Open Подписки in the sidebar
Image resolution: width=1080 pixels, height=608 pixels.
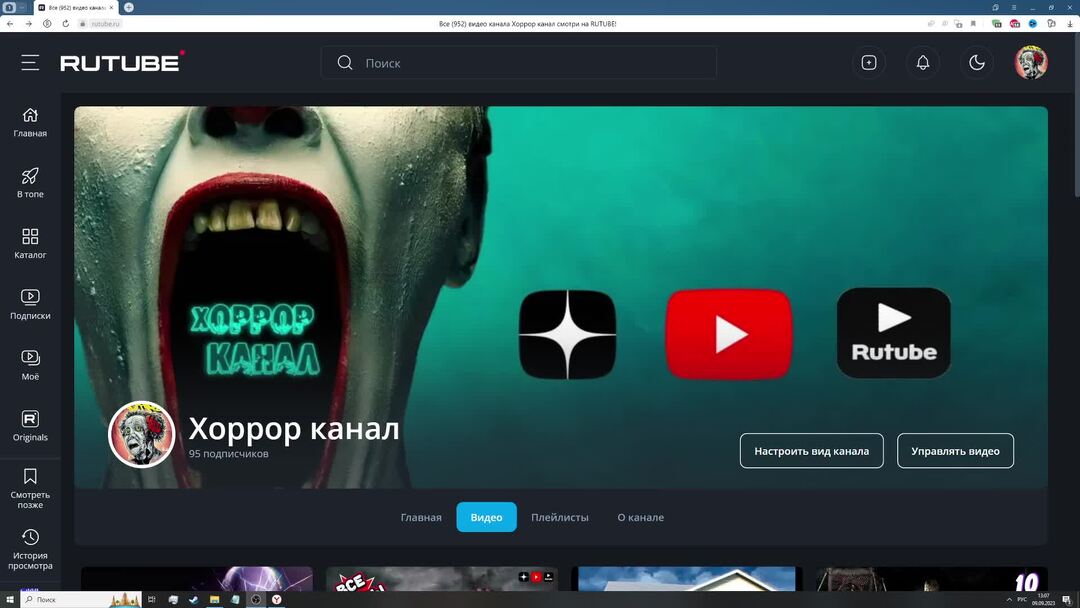pyautogui.click(x=30, y=304)
